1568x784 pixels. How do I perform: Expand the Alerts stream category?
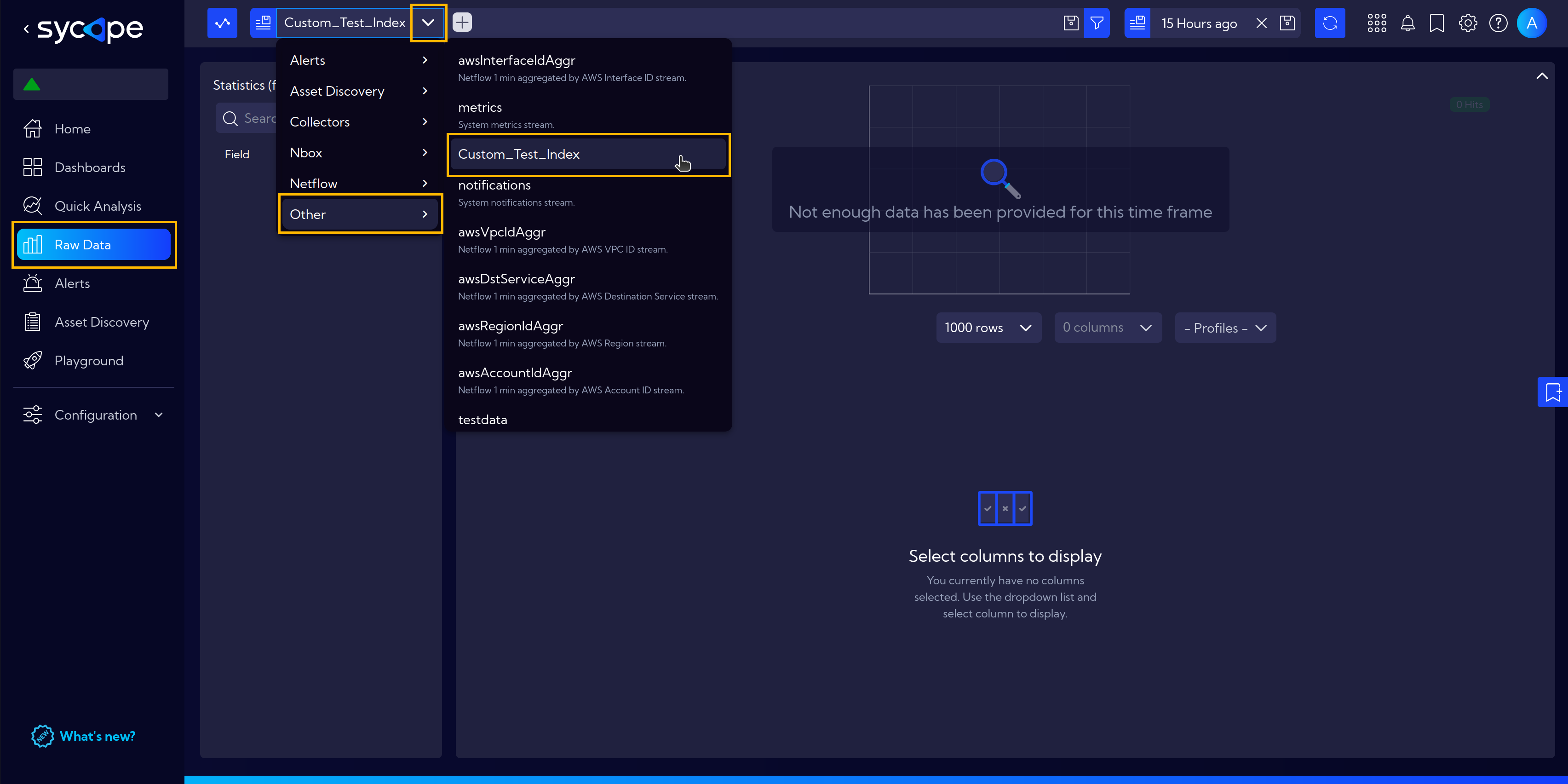click(x=359, y=60)
